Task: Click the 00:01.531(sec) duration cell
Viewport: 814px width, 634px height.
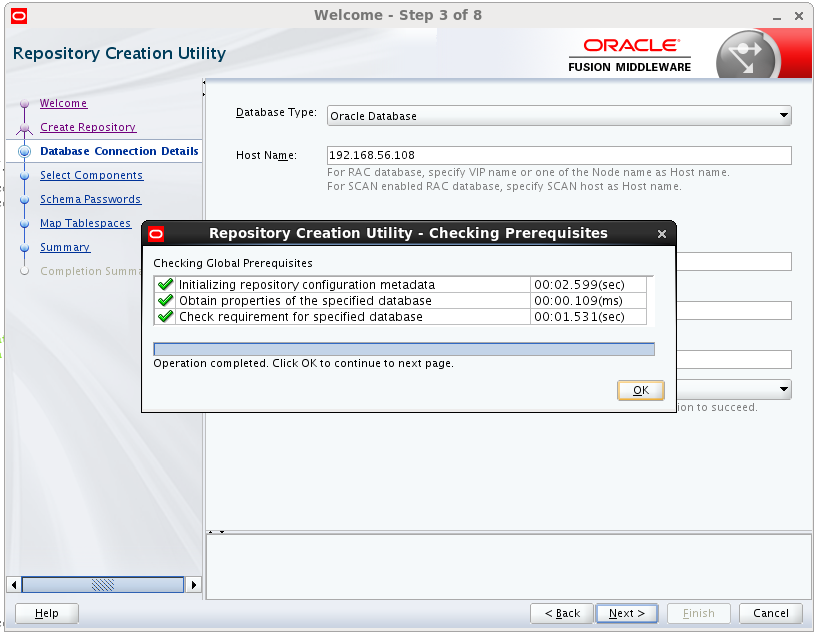Action: [x=589, y=317]
